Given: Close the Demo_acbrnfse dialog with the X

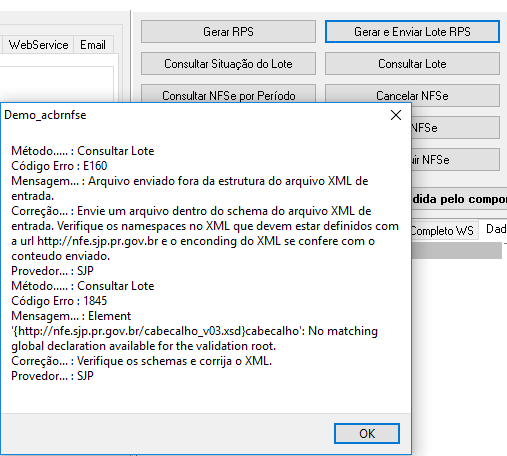Looking at the screenshot, I should pyautogui.click(x=396, y=115).
